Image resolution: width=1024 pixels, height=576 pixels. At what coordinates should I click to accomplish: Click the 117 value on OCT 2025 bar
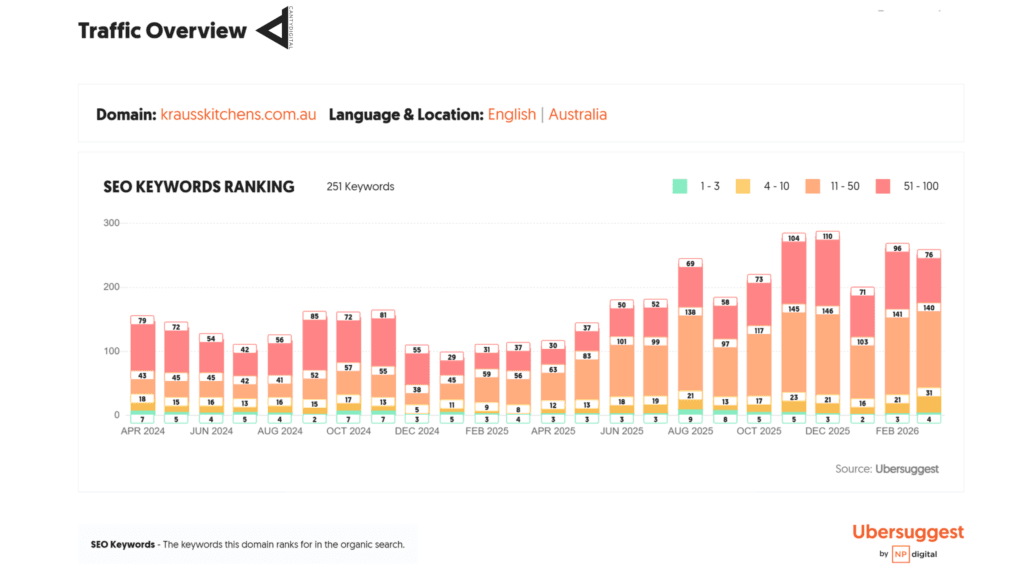coord(759,330)
